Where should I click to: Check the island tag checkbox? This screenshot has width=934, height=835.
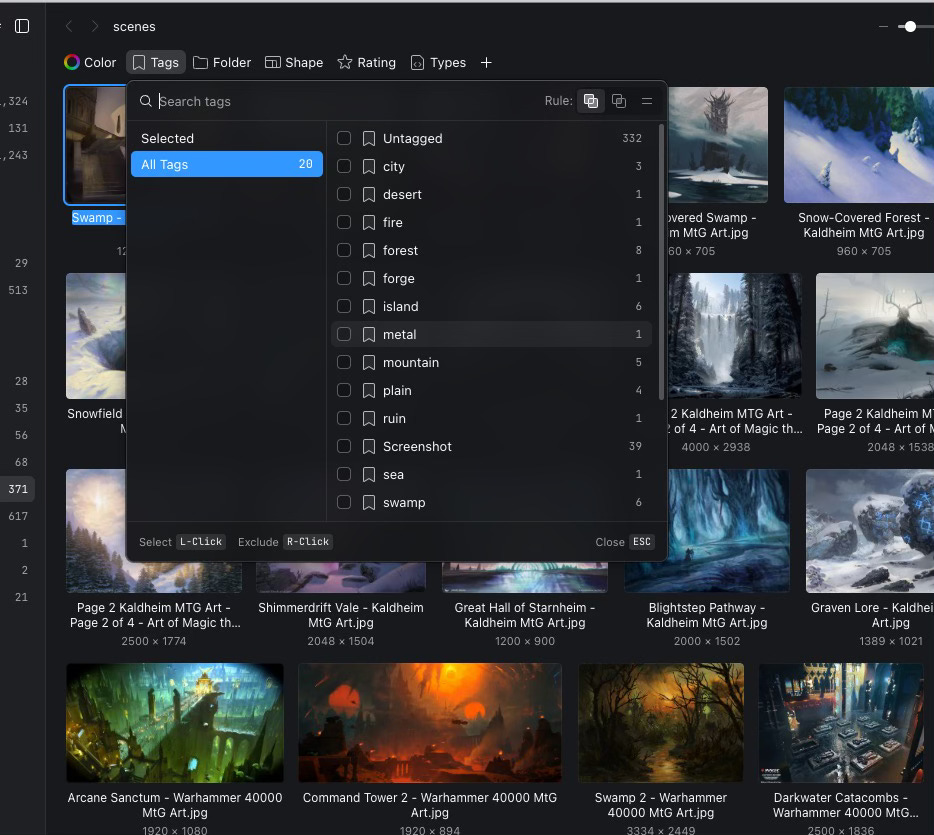coord(344,306)
